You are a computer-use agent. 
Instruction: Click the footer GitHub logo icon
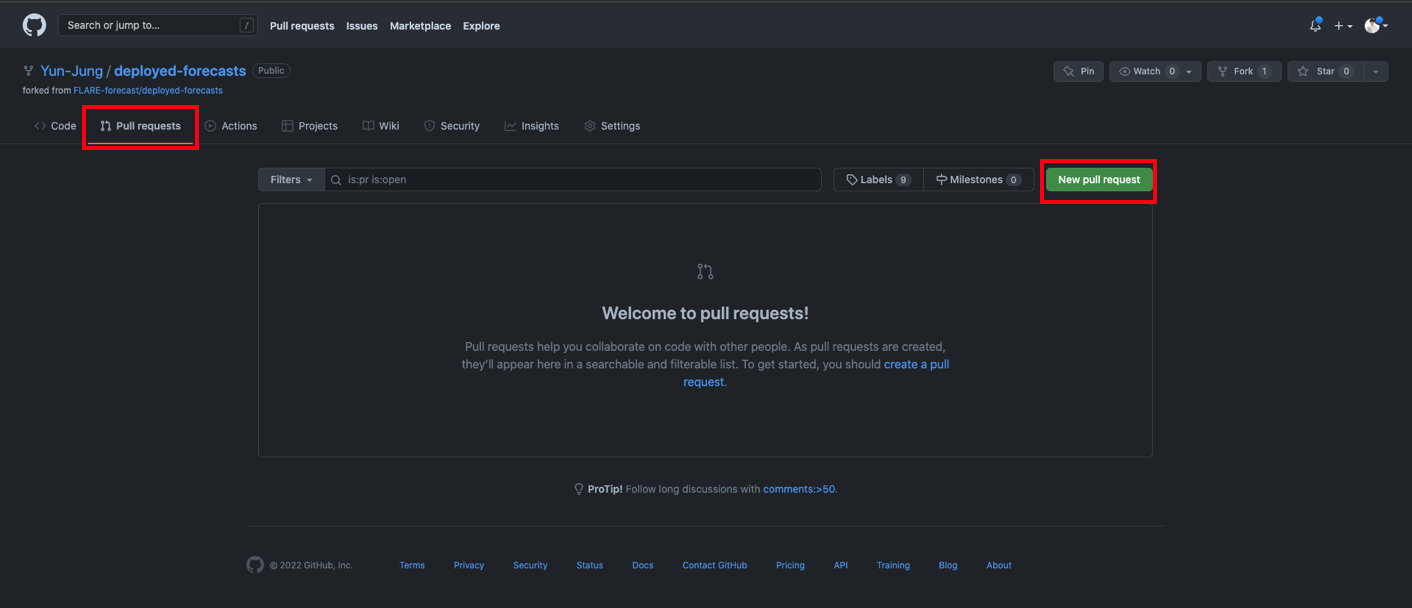point(255,565)
